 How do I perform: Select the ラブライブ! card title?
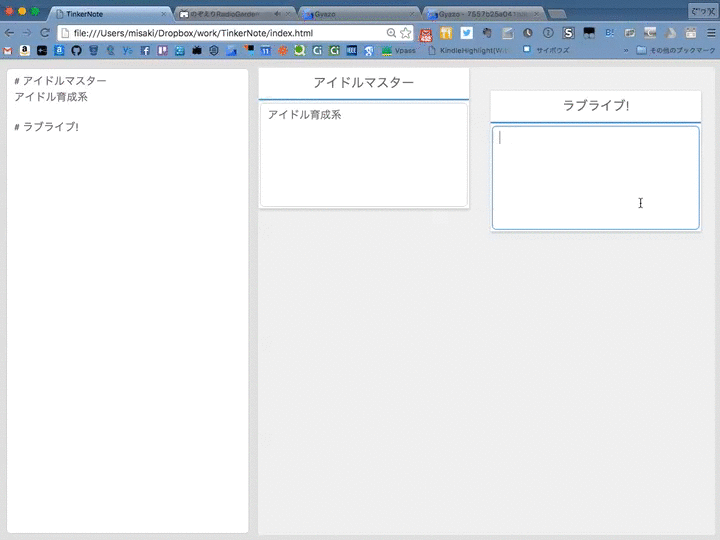(596, 106)
